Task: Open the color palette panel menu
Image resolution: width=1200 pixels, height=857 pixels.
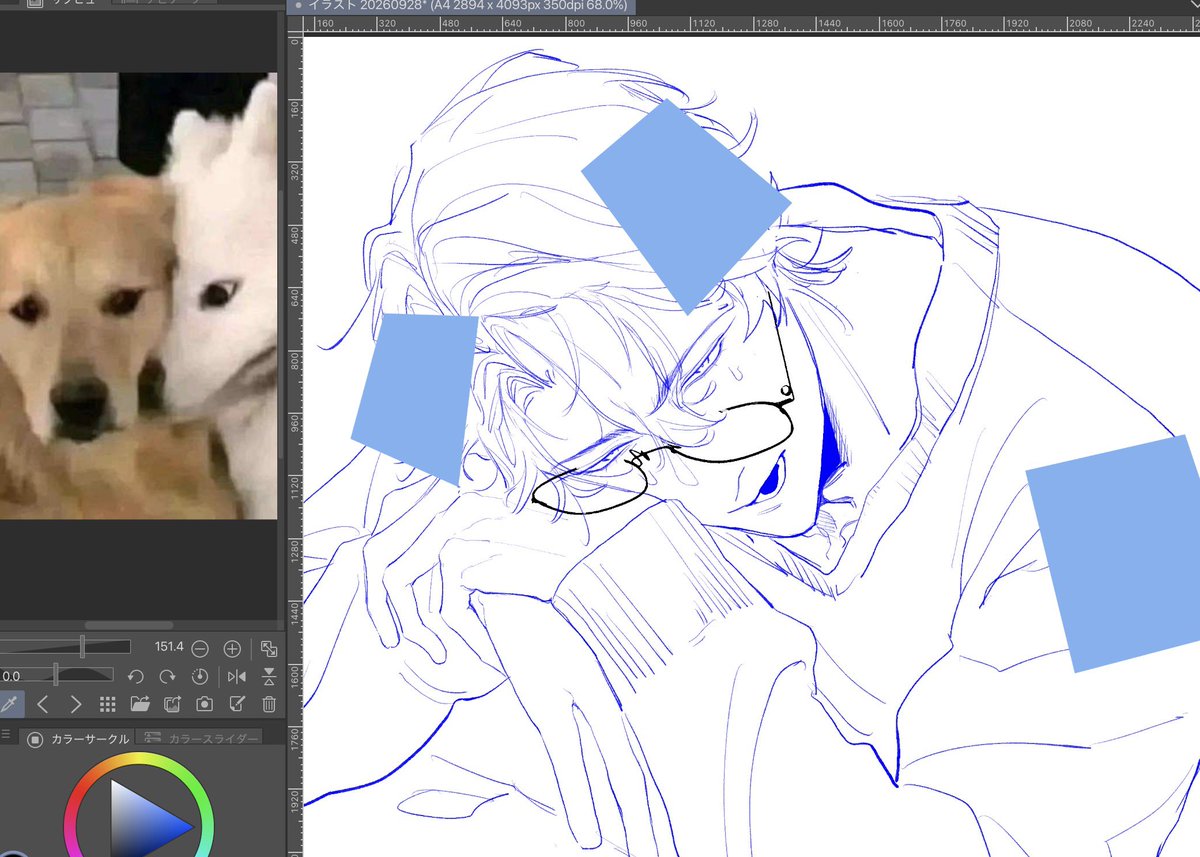Action: [6, 734]
